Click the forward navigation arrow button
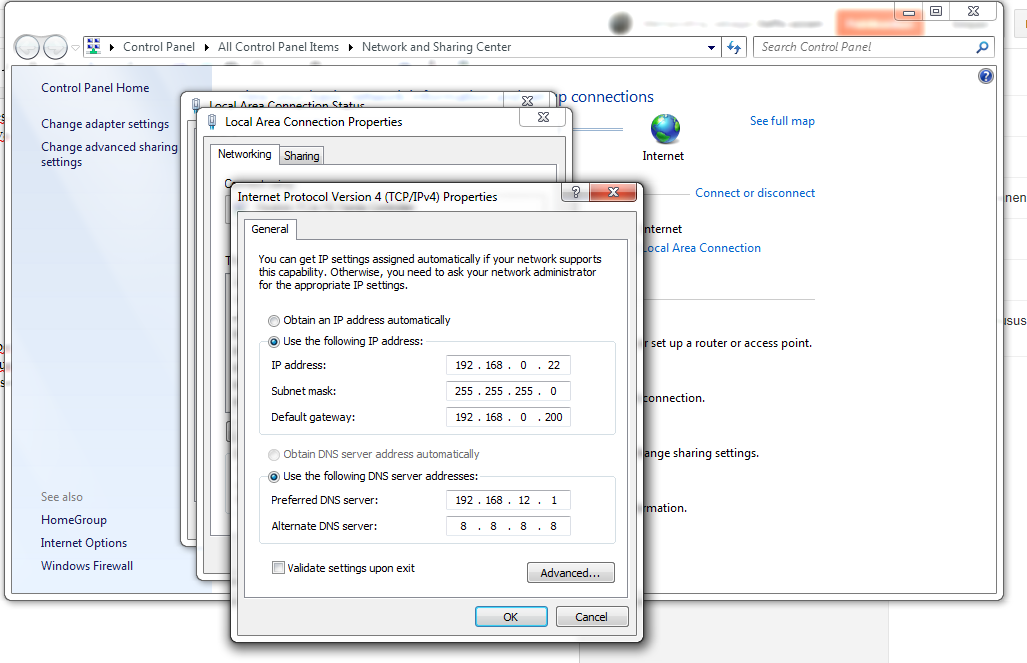 click(55, 47)
